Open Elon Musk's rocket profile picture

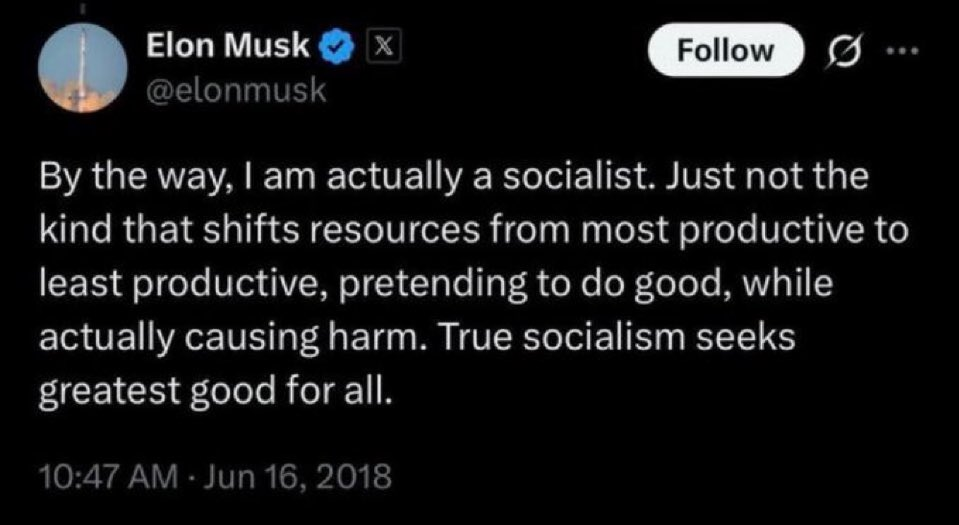[83, 69]
